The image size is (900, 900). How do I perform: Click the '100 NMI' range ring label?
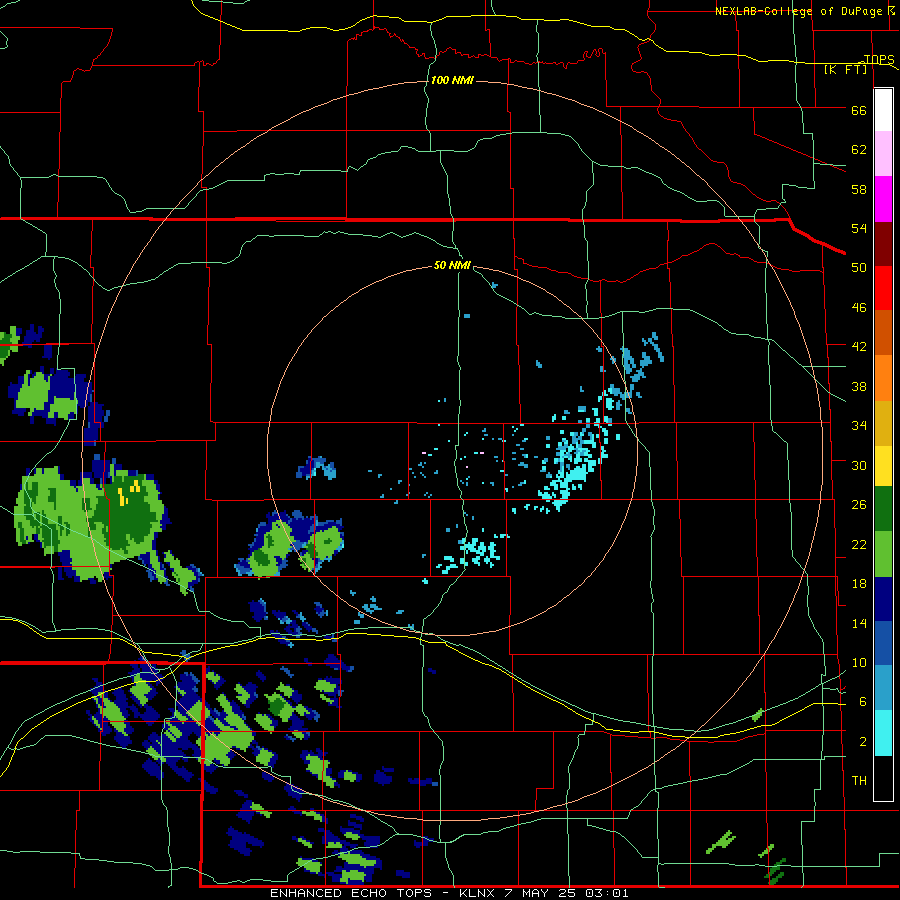tap(452, 80)
